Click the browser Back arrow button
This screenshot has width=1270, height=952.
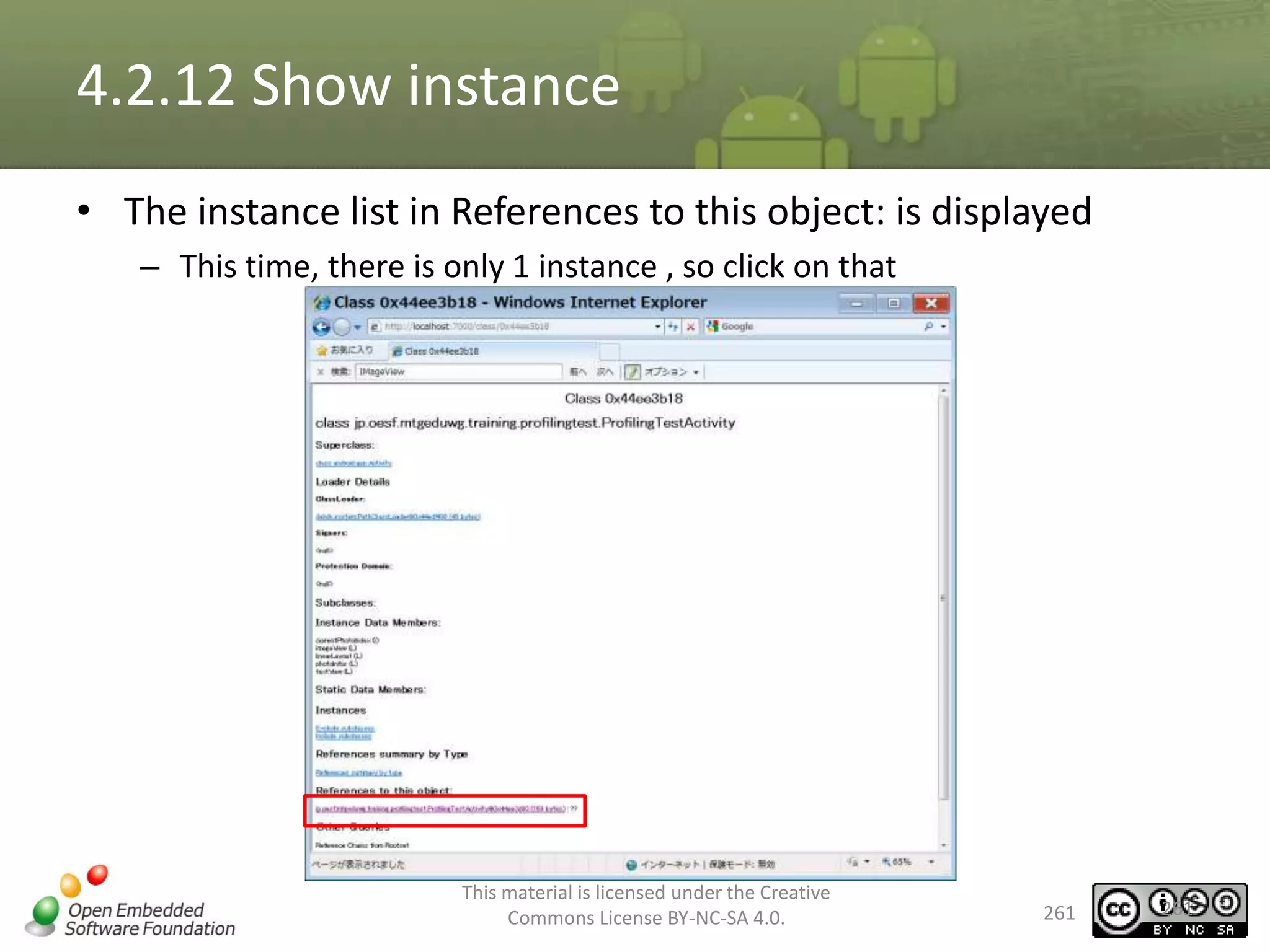[x=321, y=327]
